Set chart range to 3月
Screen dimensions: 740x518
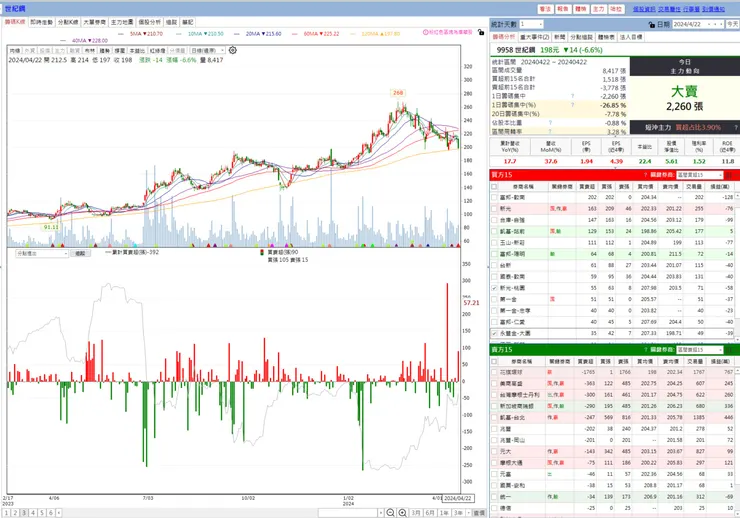tap(416, 513)
